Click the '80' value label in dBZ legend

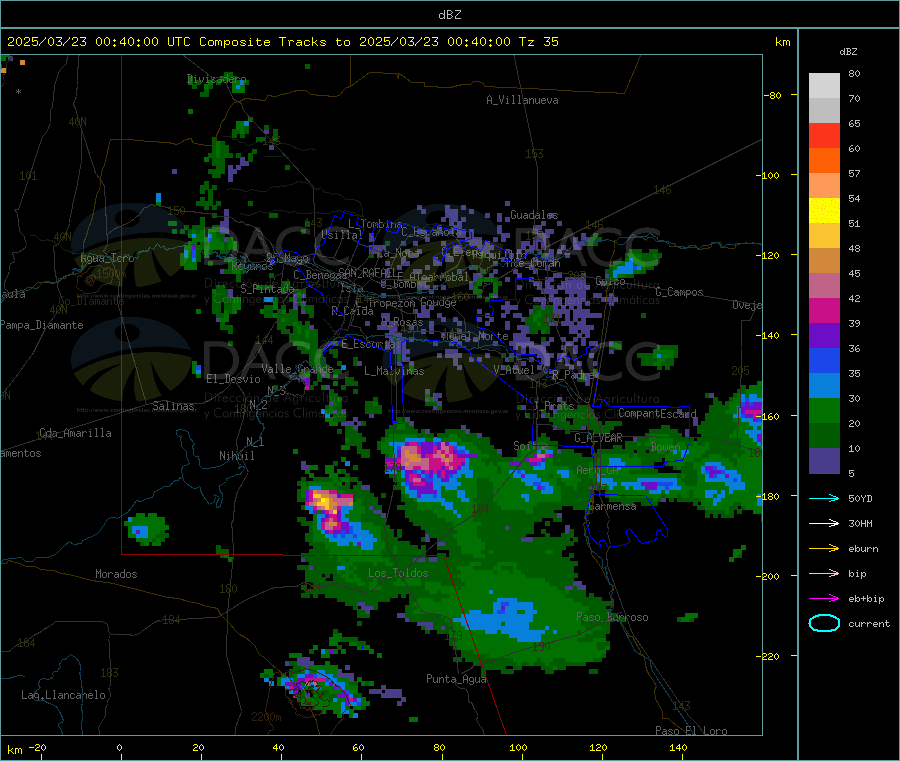854,73
